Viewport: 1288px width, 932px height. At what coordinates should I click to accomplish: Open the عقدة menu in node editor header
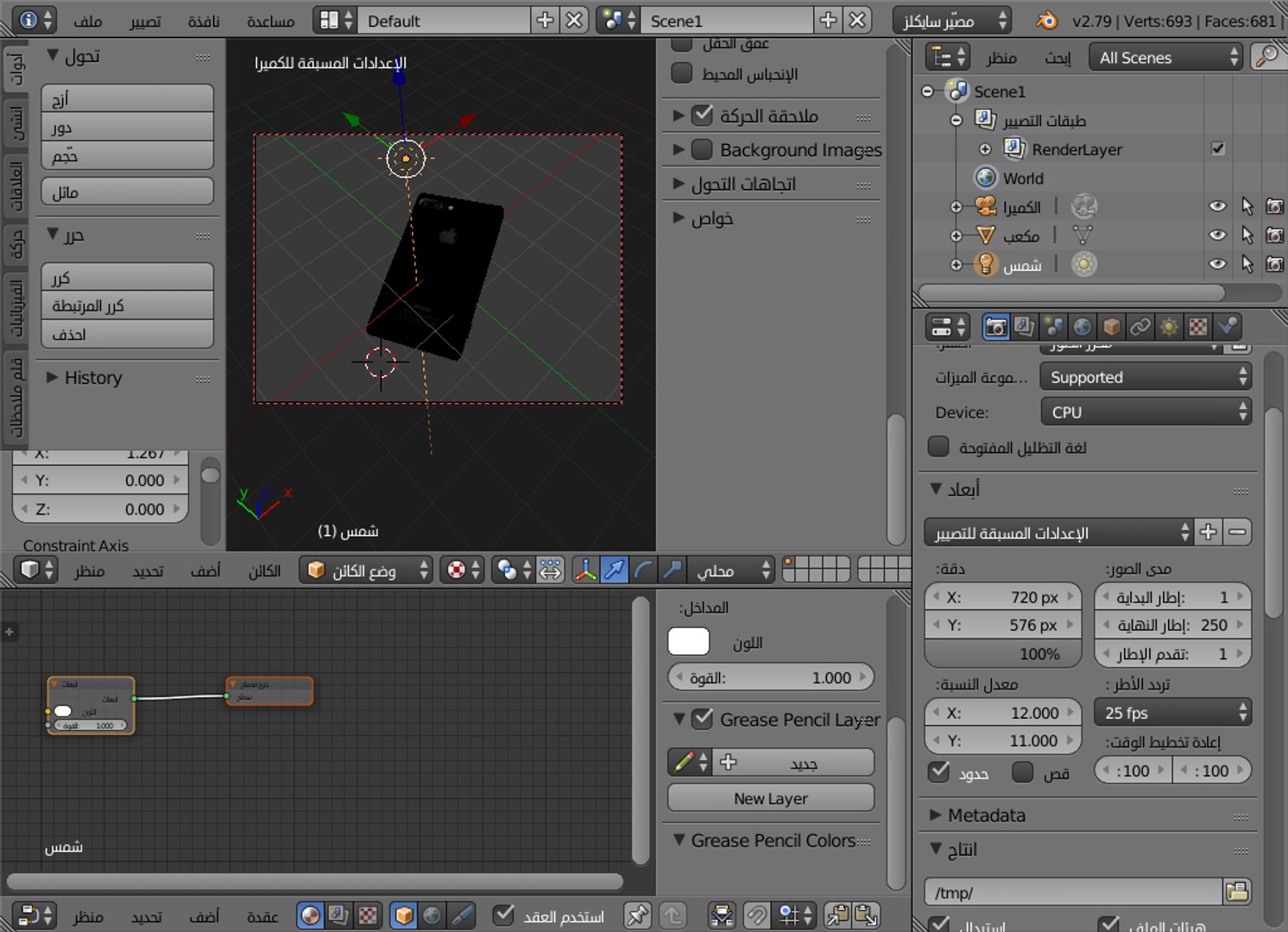(262, 916)
